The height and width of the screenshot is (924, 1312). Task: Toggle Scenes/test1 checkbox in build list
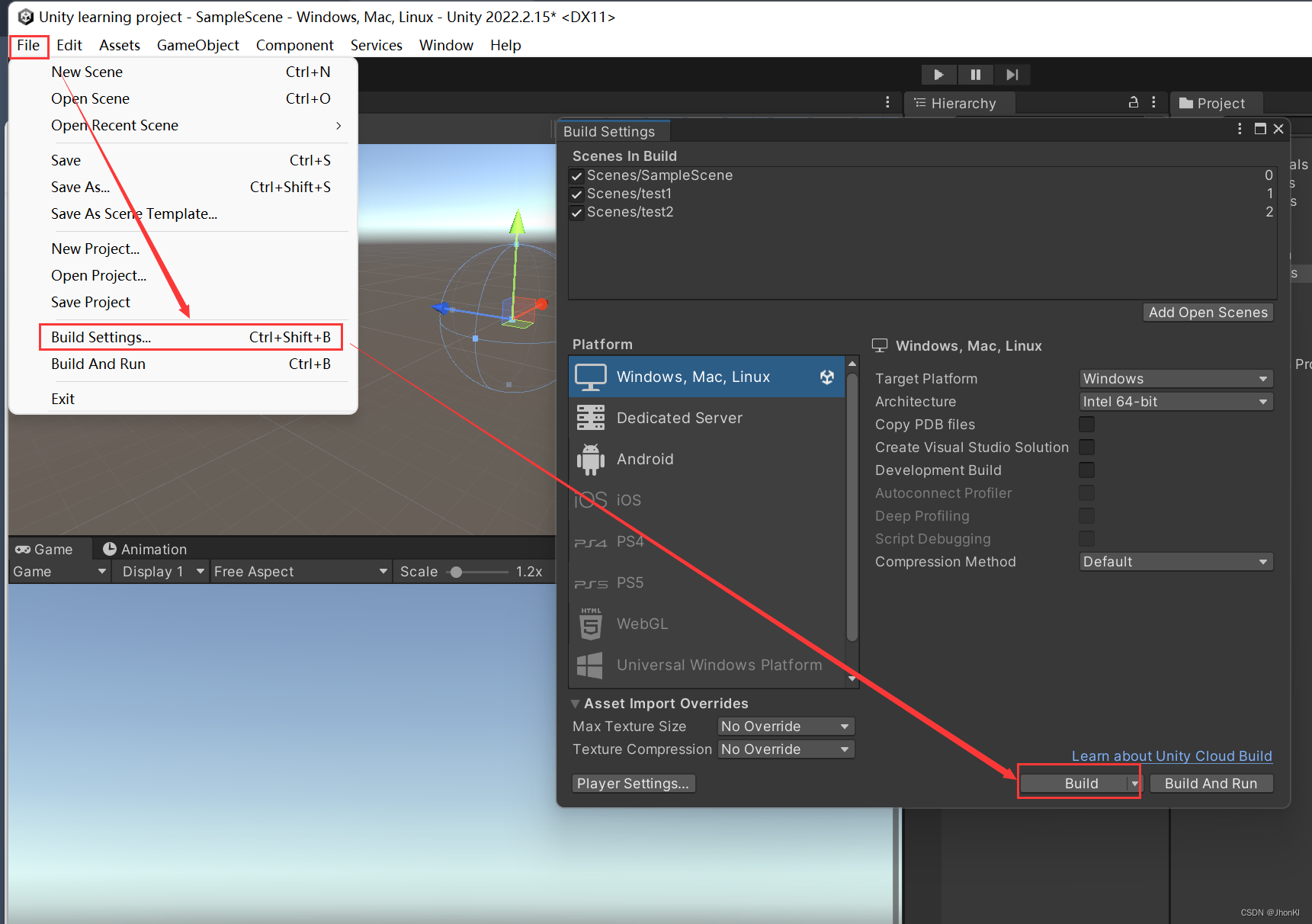(577, 194)
